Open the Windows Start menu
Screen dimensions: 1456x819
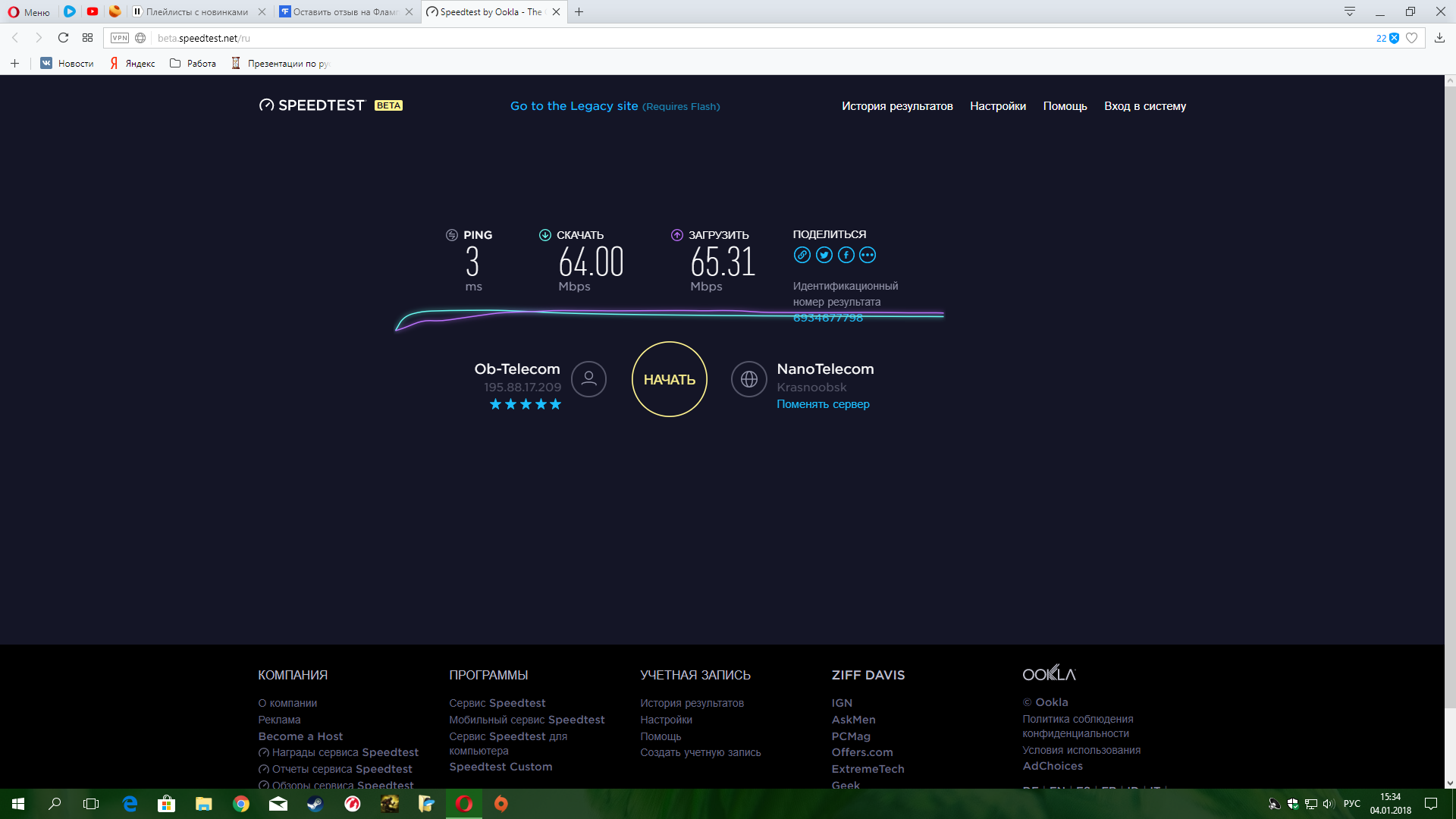pos(18,804)
